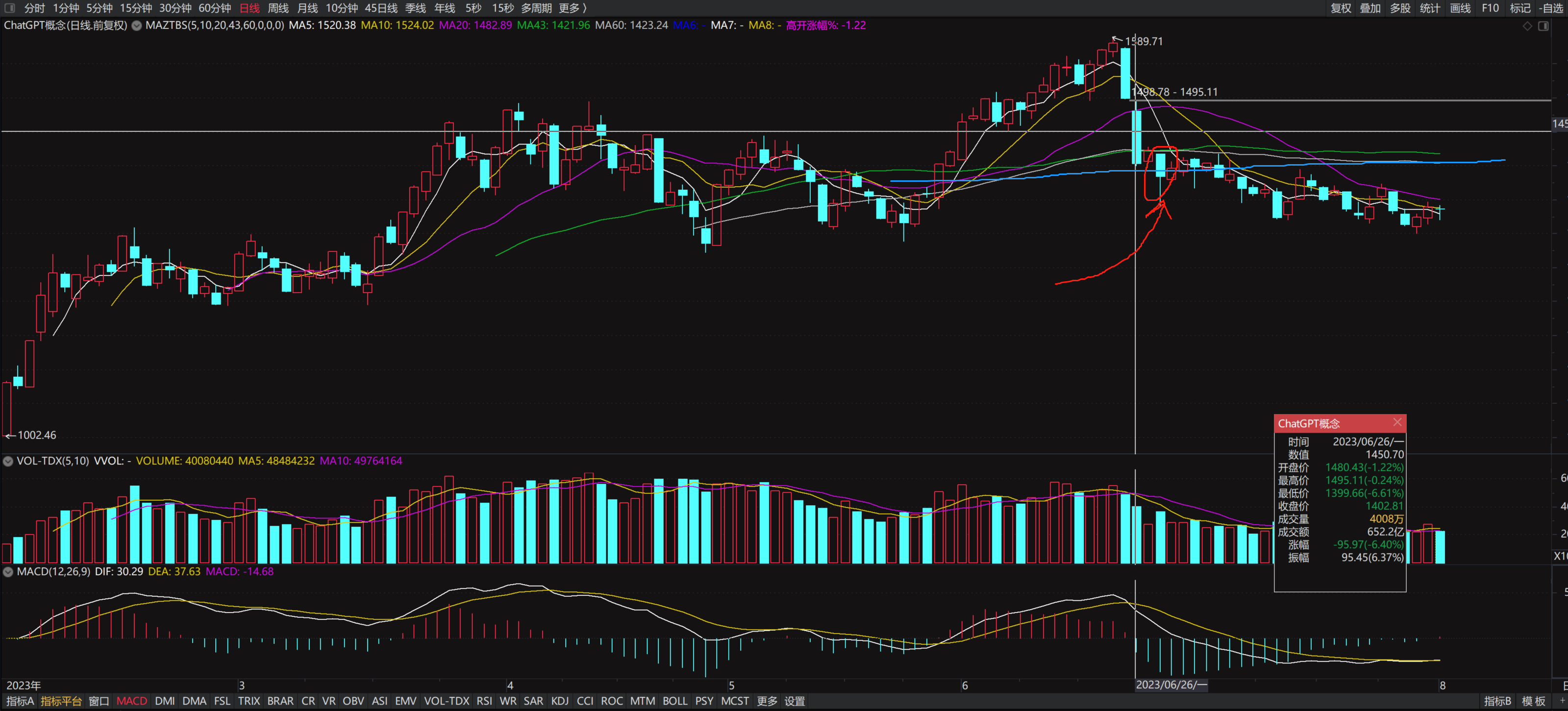Click the diamond icon at chart top-right
This screenshot has width=1568, height=711.
point(1527,25)
